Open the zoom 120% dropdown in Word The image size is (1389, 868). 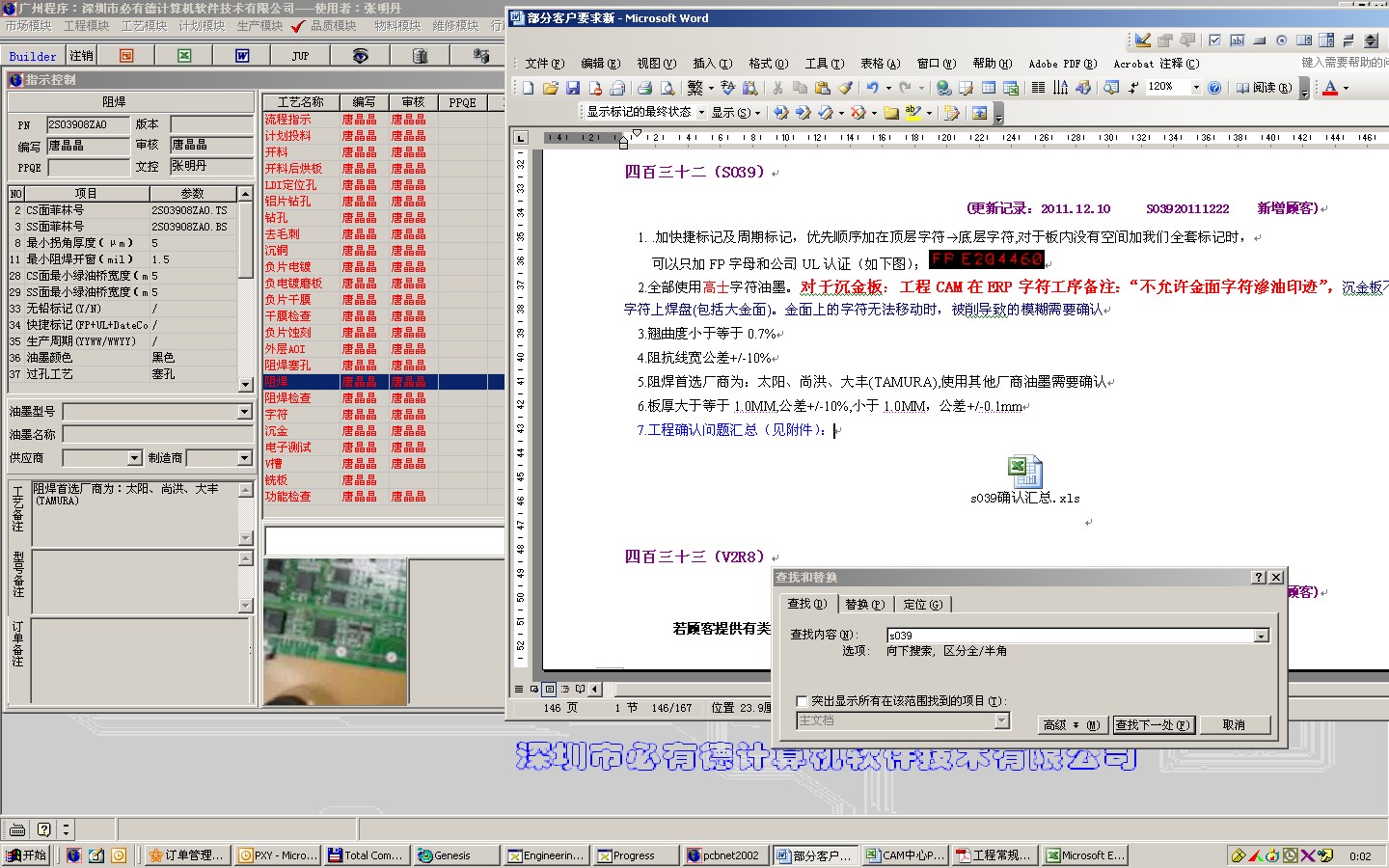[x=1196, y=88]
